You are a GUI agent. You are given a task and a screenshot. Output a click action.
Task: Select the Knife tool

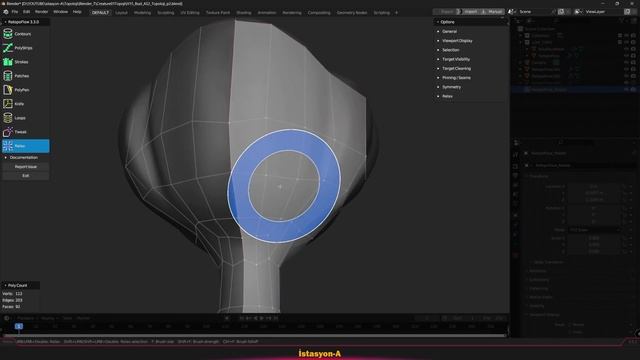25,104
